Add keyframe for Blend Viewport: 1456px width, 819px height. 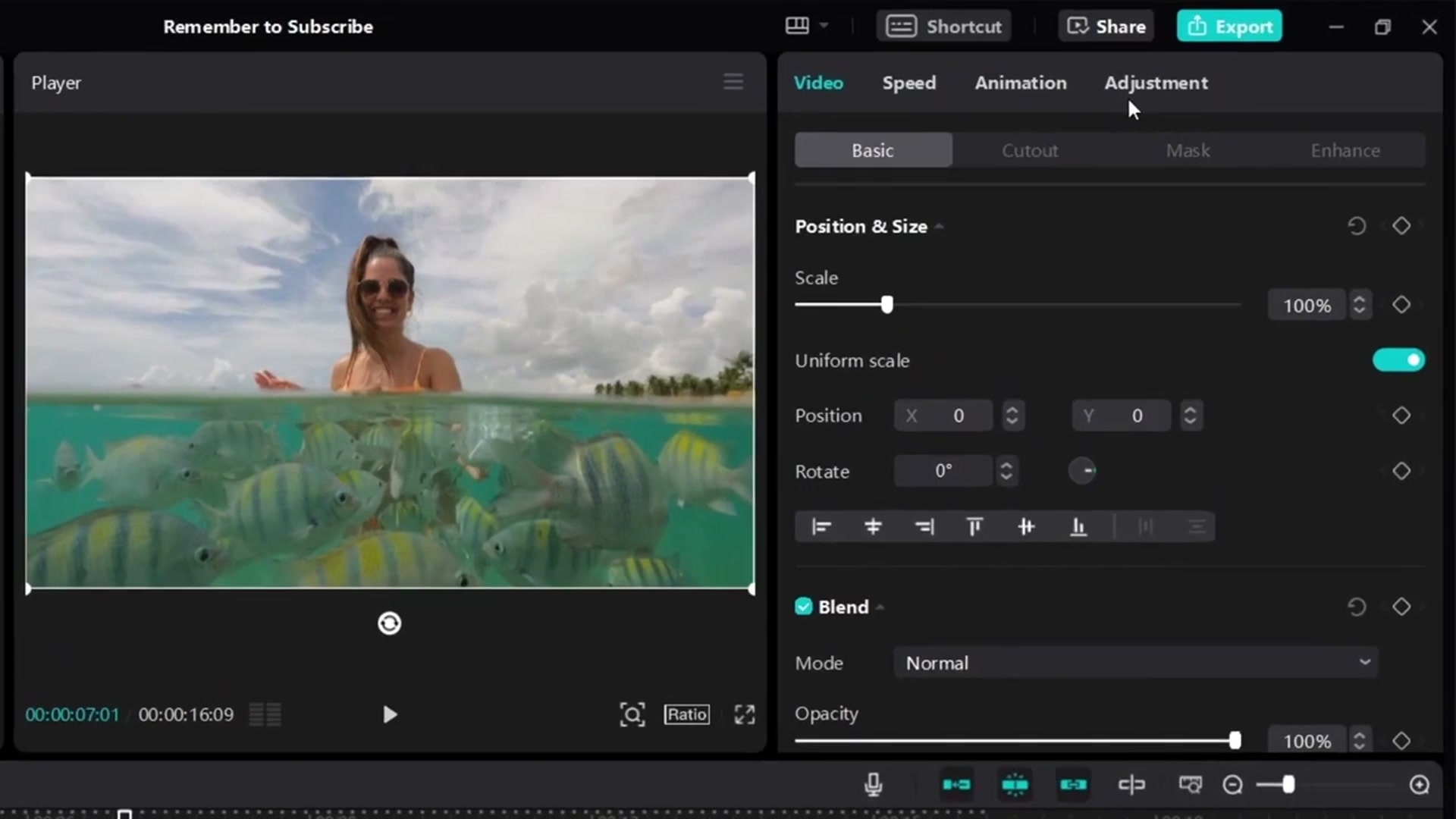[1401, 607]
